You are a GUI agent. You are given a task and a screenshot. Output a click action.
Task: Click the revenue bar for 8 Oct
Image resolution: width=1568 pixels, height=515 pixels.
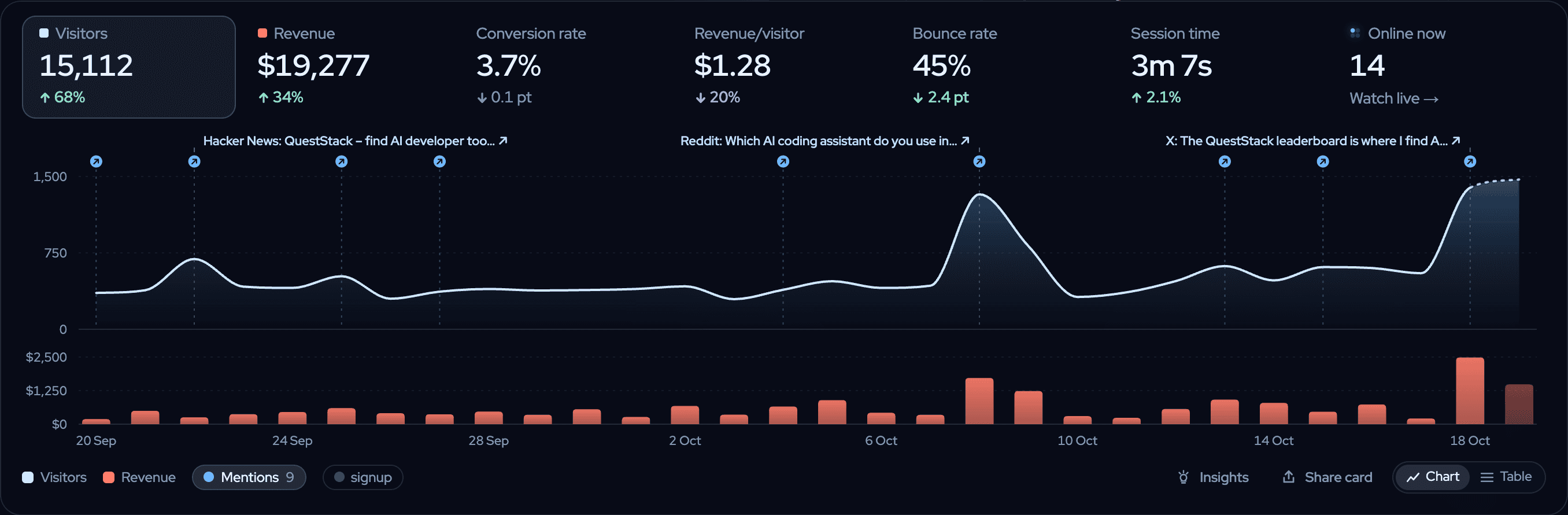979,401
